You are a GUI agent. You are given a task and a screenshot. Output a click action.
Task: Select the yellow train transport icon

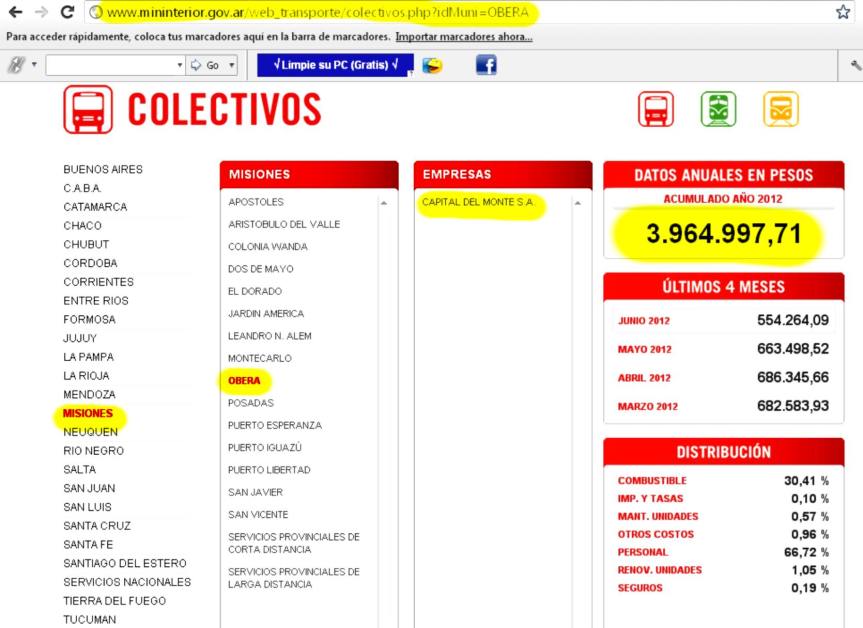pyautogui.click(x=781, y=110)
